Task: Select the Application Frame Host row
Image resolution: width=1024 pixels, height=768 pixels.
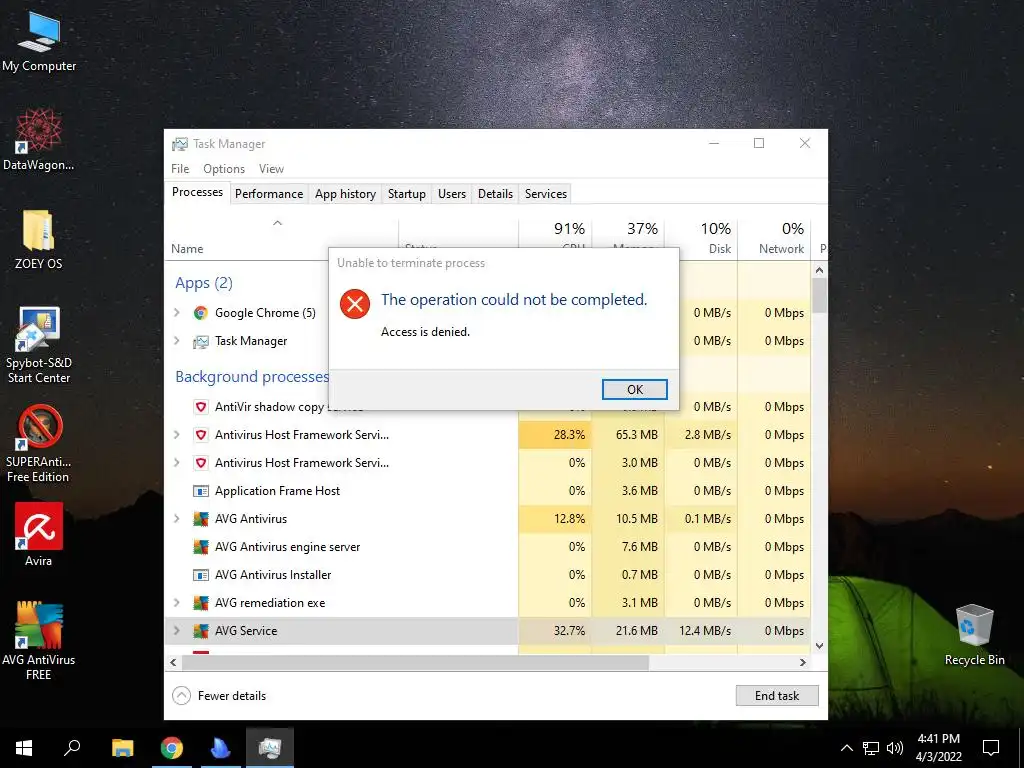Action: (488, 491)
